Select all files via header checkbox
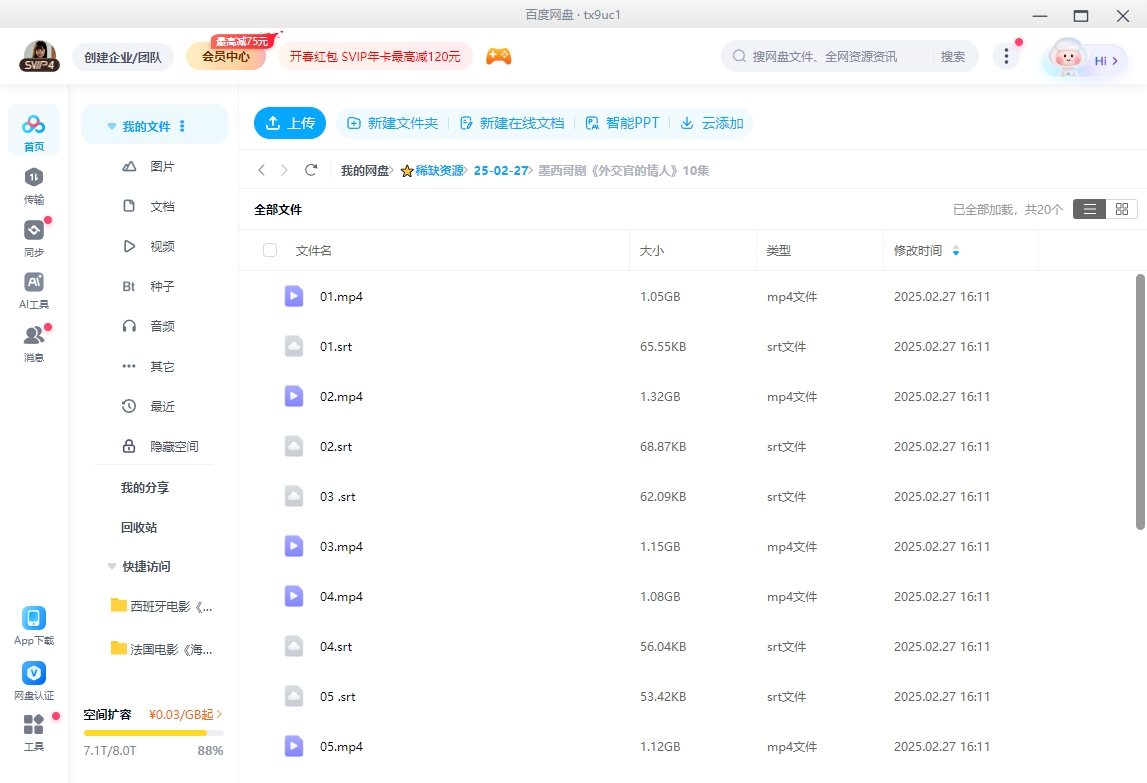The height and width of the screenshot is (783, 1147). tap(270, 250)
